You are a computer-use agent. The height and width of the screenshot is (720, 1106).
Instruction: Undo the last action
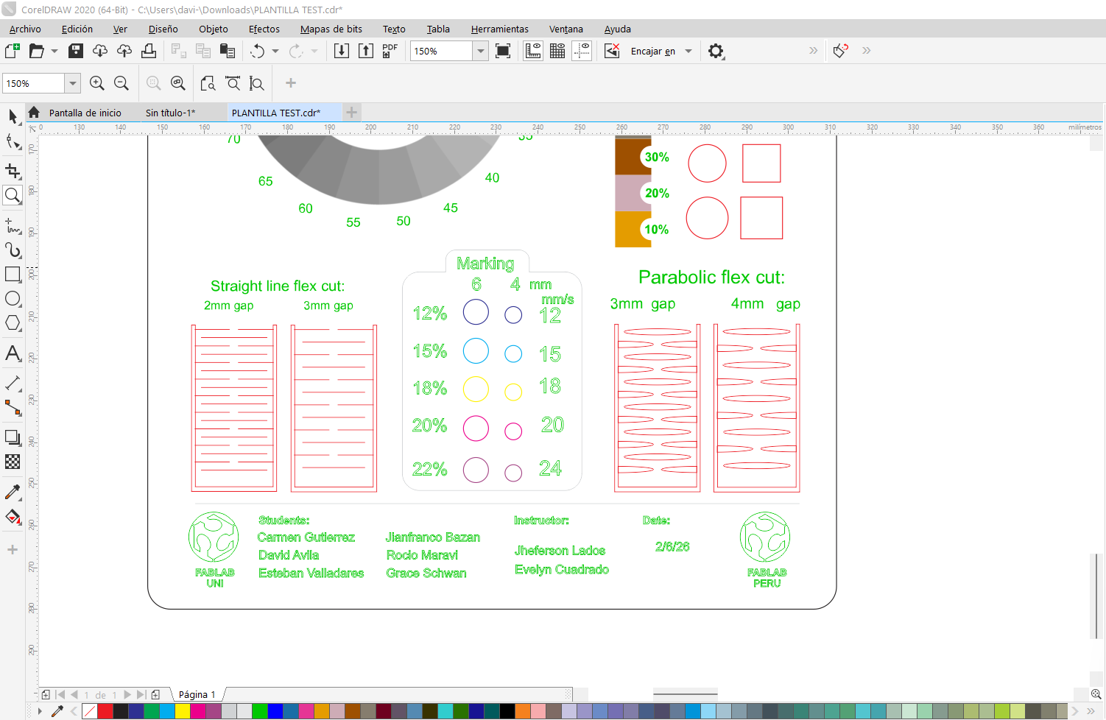coord(257,51)
